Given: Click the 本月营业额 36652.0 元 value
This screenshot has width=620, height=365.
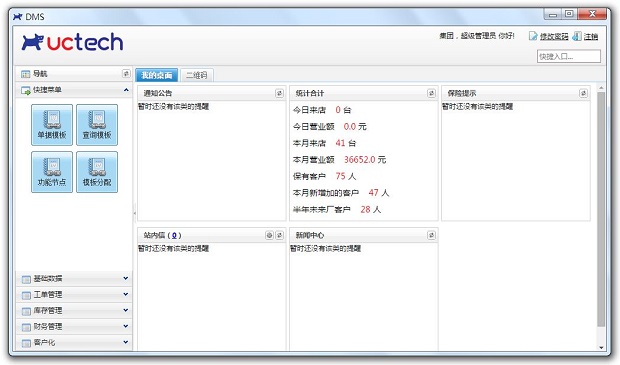Looking at the screenshot, I should pos(359,160).
